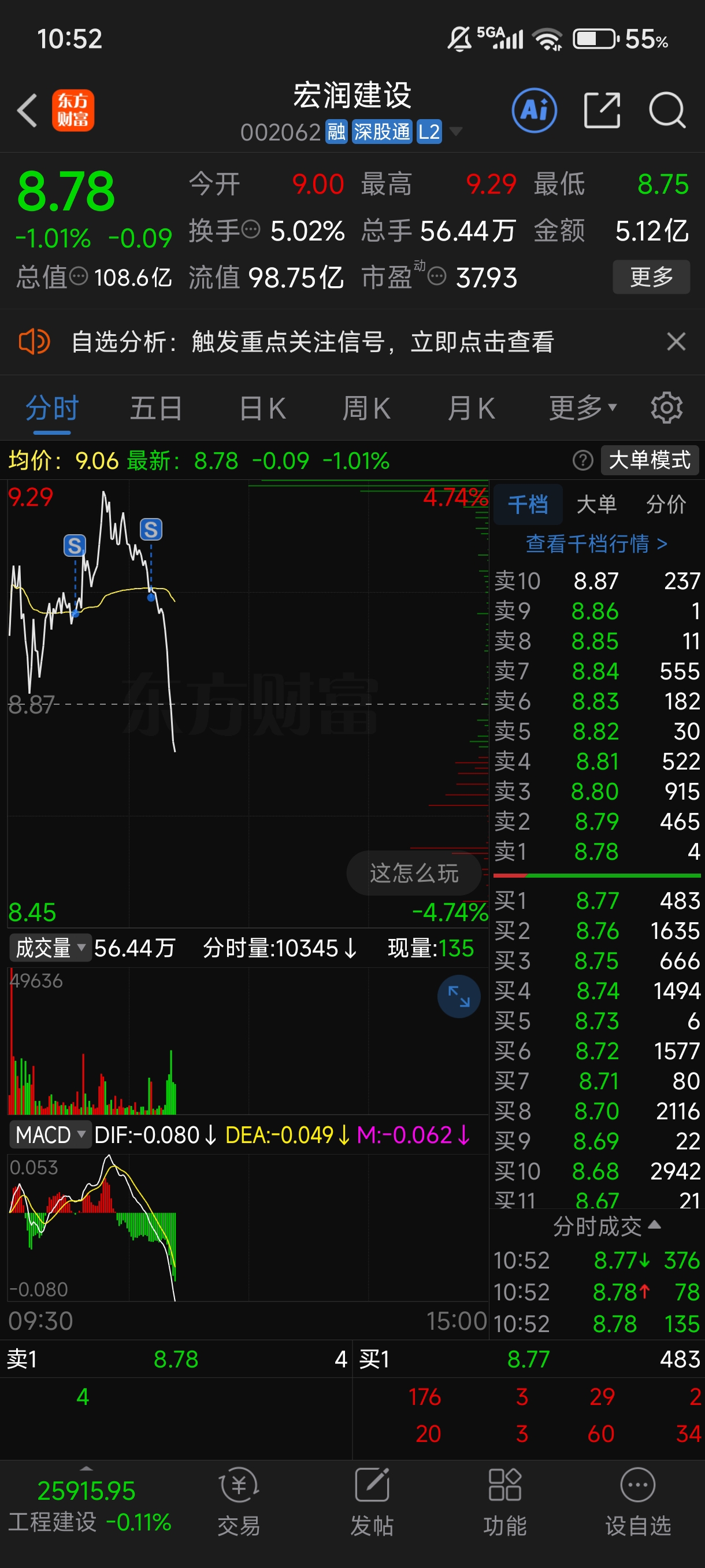Open the MACD indicator dropdown
This screenshot has width=705, height=1568.
click(x=50, y=1134)
